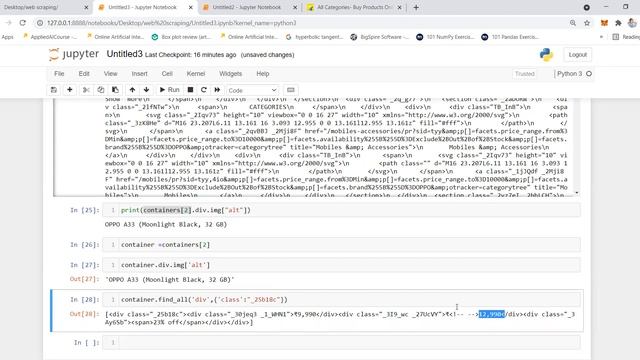The width and height of the screenshot is (640, 360).
Task: Click into cell In [26] container assignment
Action: point(341,244)
